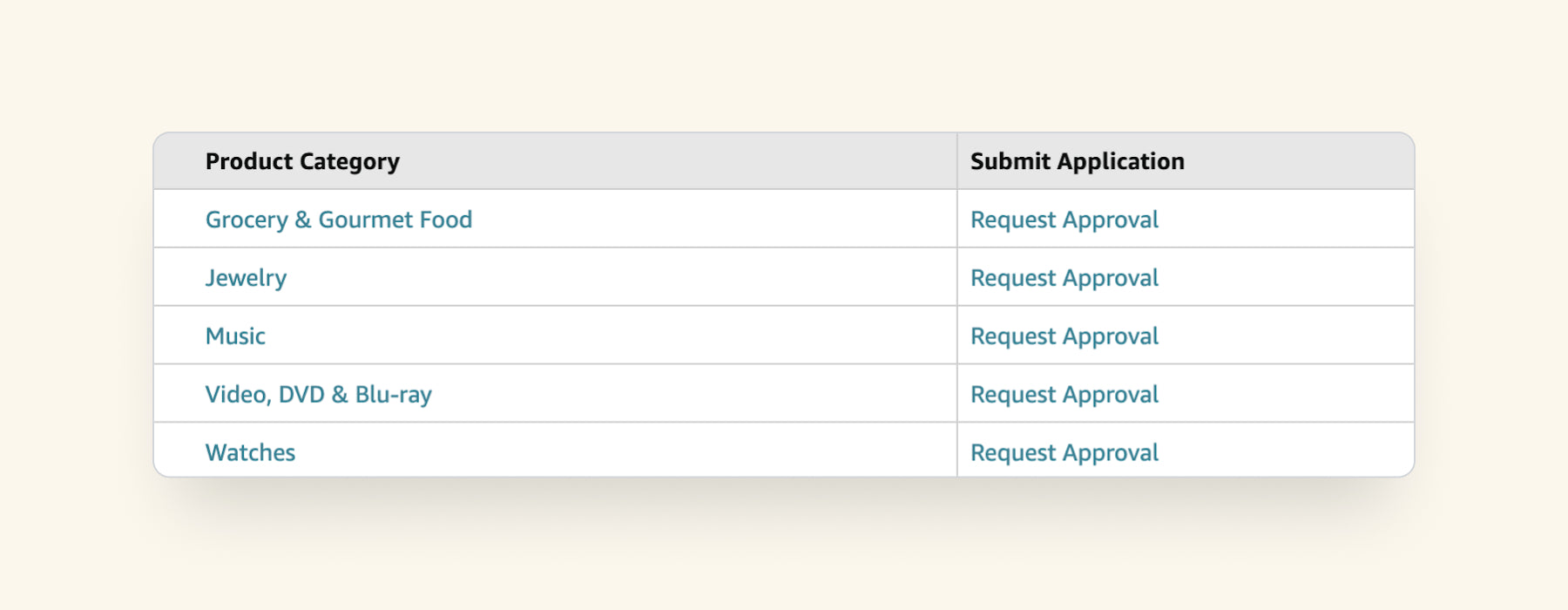Click Request Approval for Video, DVD & Blu-ray
Viewport: 1568px width, 610px height.
(x=1064, y=395)
